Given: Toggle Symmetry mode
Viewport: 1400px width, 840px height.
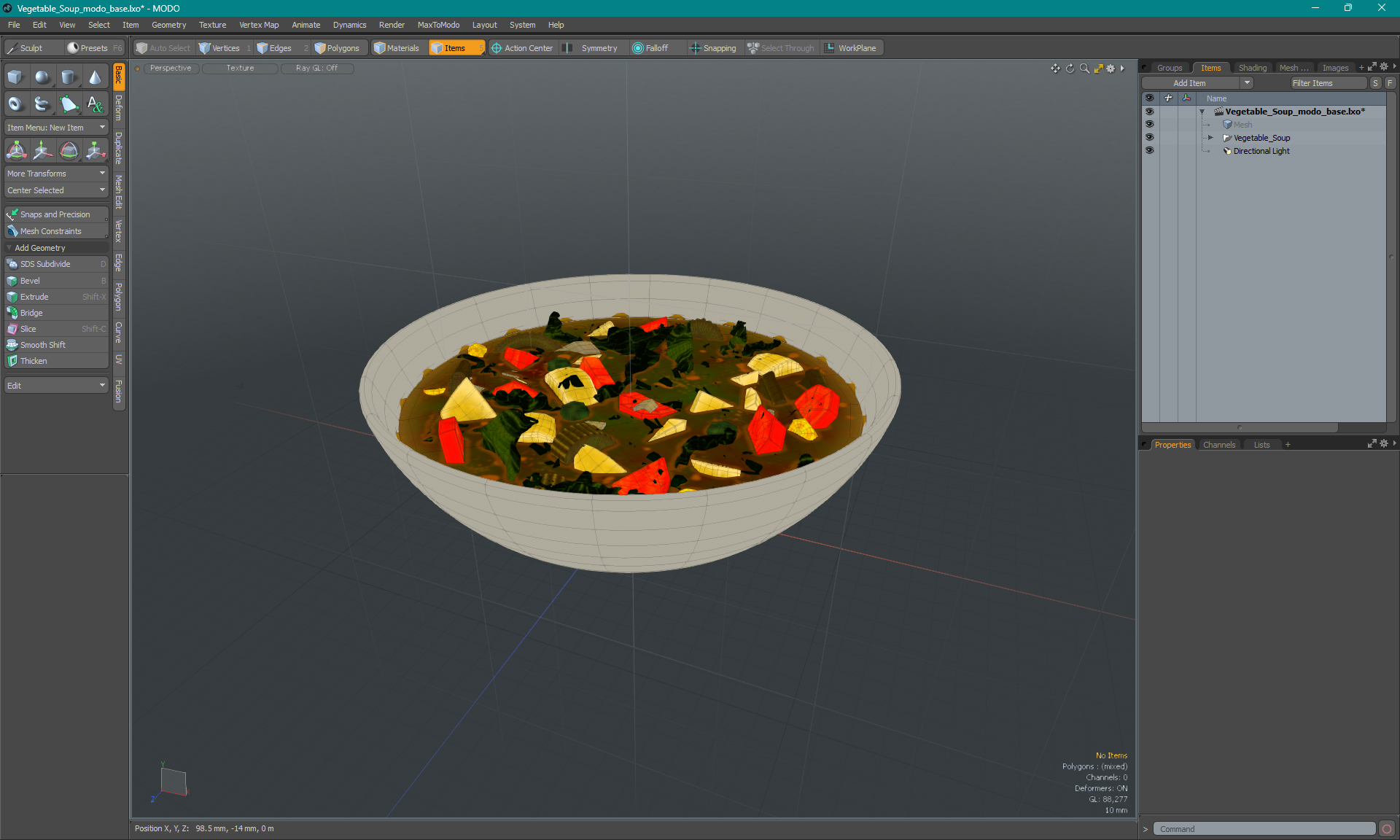Looking at the screenshot, I should 593,48.
